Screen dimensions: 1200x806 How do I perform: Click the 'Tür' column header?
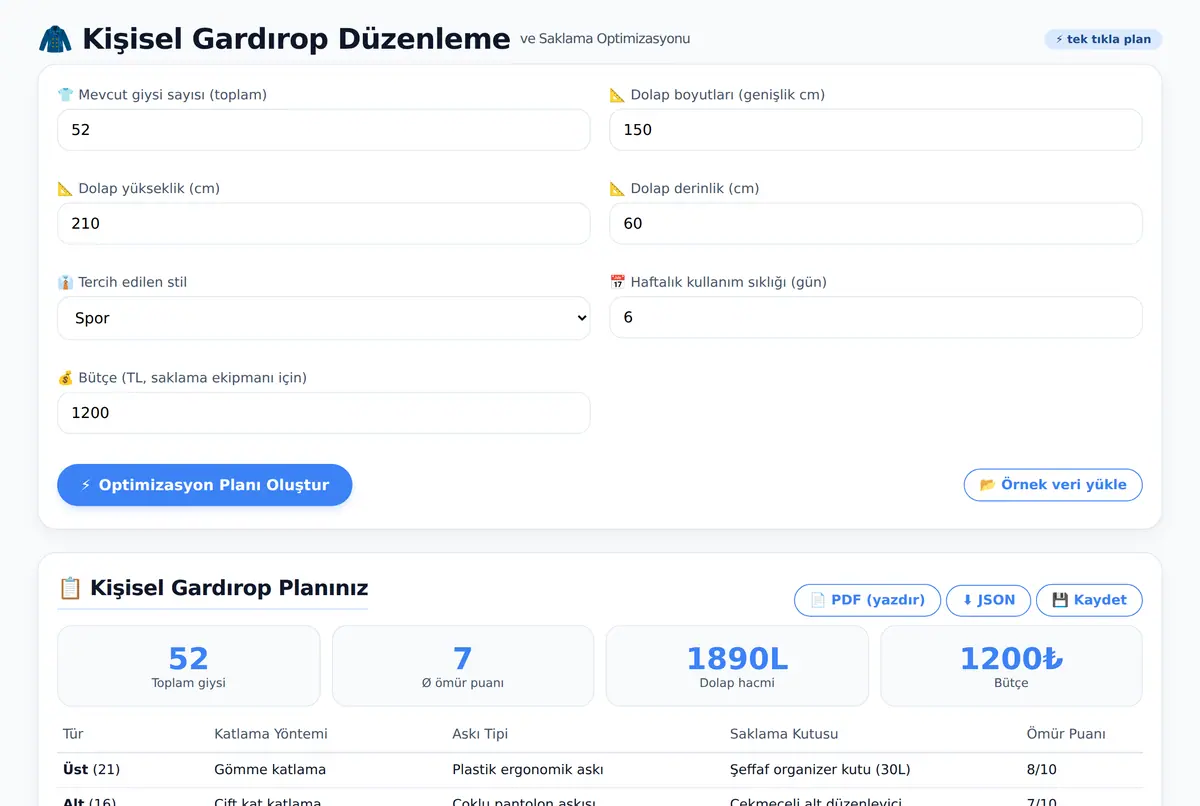click(73, 734)
